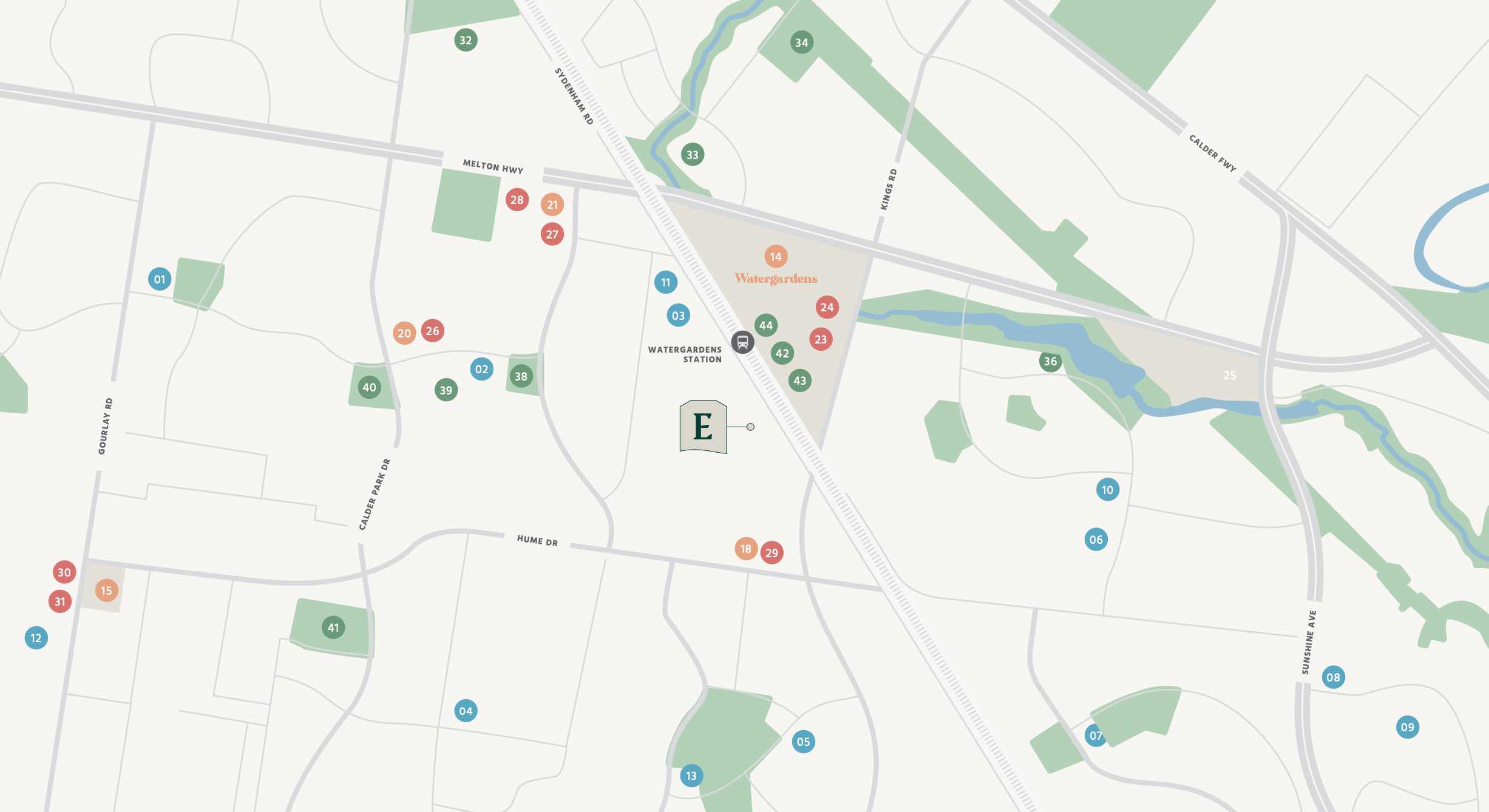Click the E estate logo marker

pos(703,427)
